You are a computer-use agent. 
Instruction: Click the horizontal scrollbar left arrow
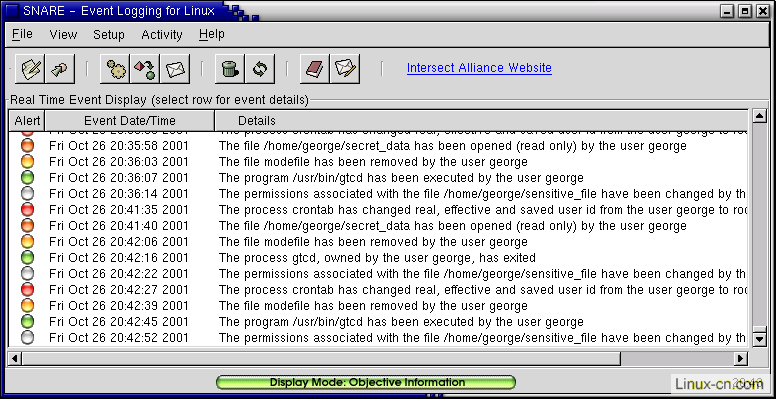[15, 358]
